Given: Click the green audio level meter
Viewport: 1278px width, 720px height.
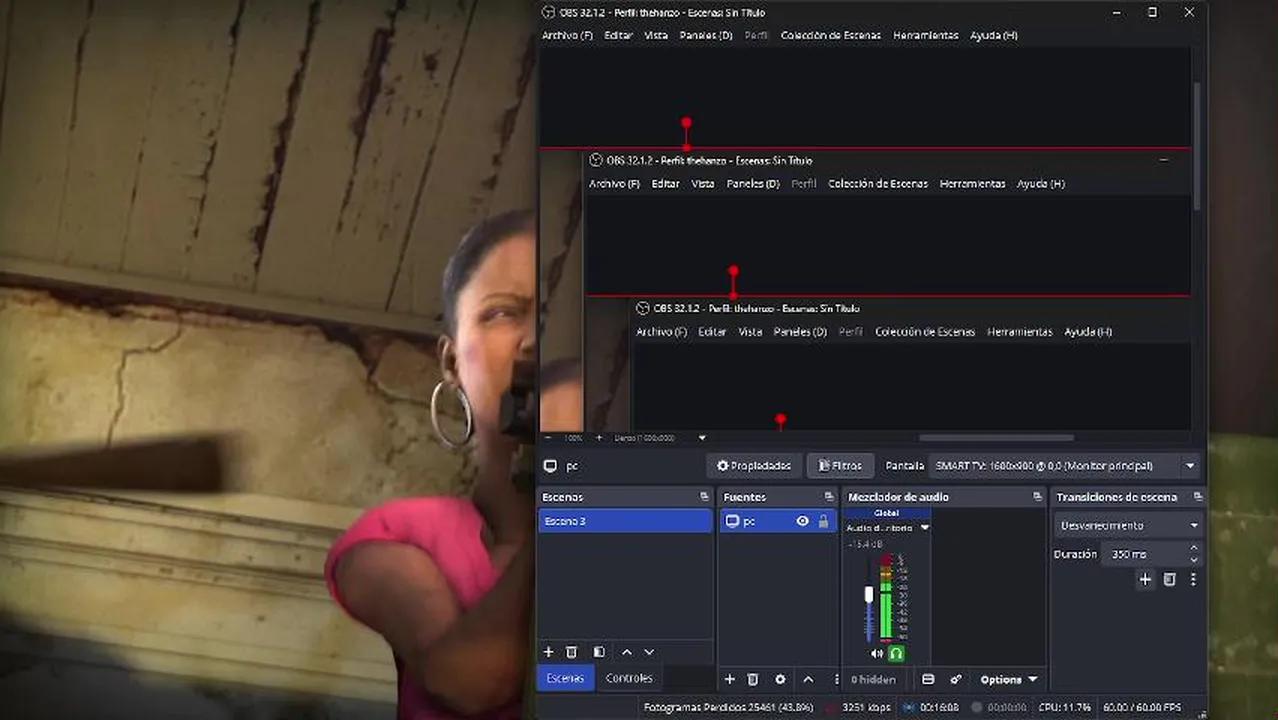Looking at the screenshot, I should (x=886, y=598).
